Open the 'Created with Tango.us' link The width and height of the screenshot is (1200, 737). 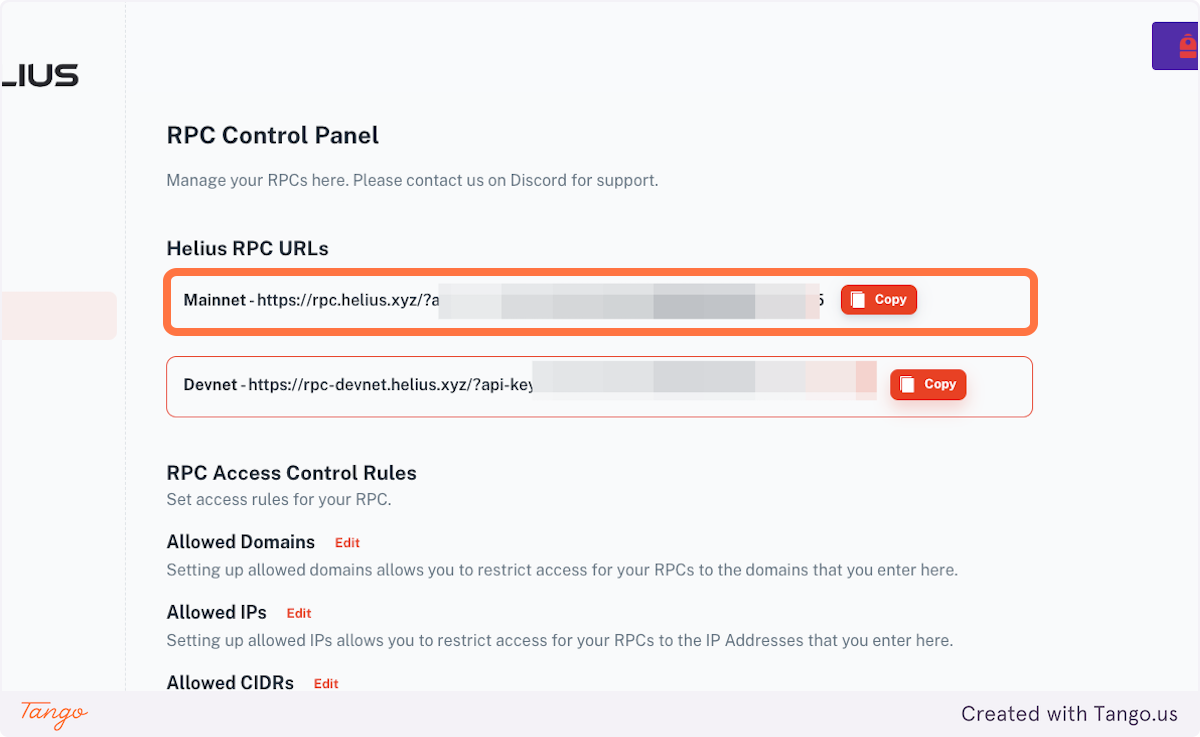click(x=1069, y=714)
